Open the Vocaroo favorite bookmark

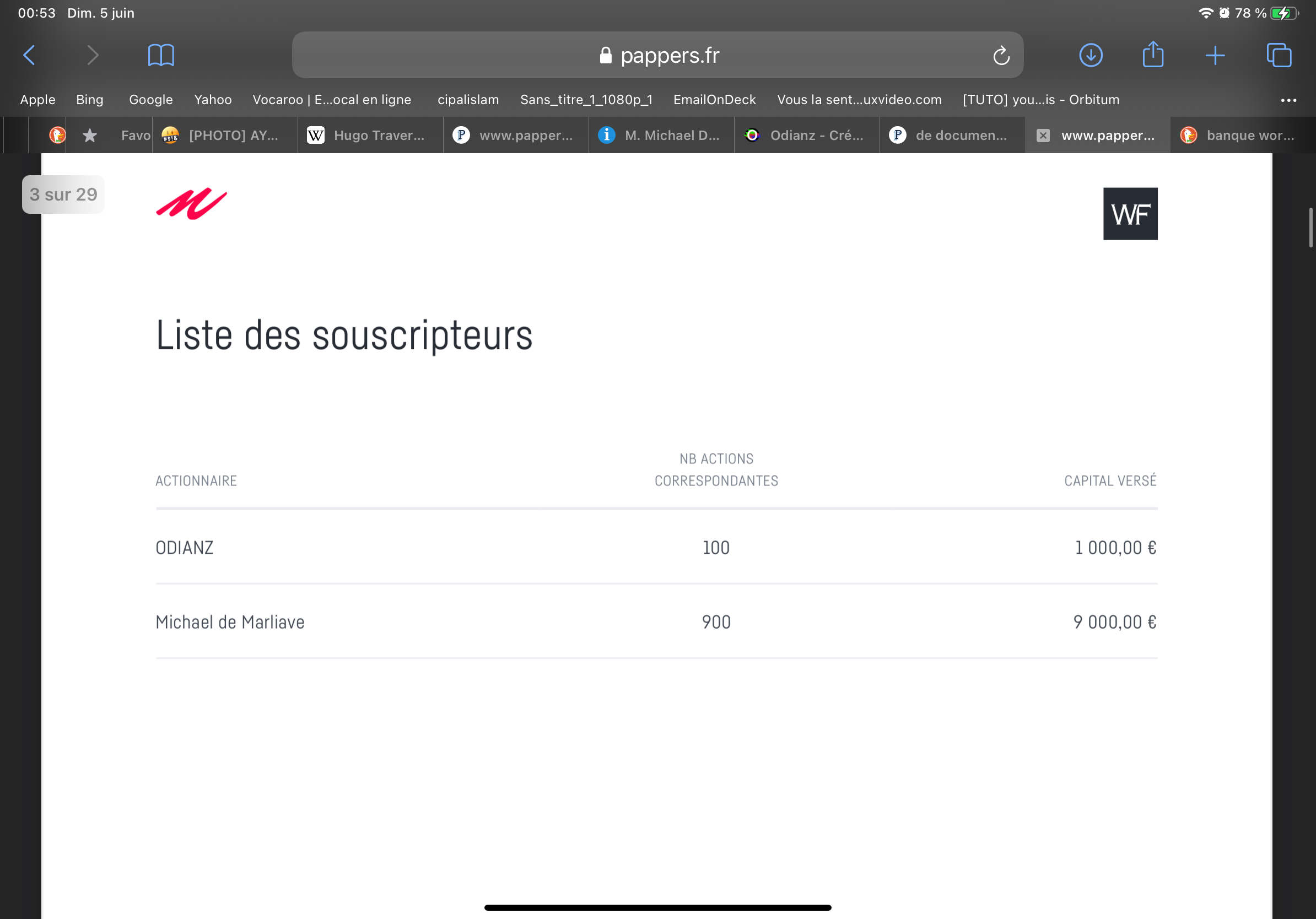pos(332,100)
